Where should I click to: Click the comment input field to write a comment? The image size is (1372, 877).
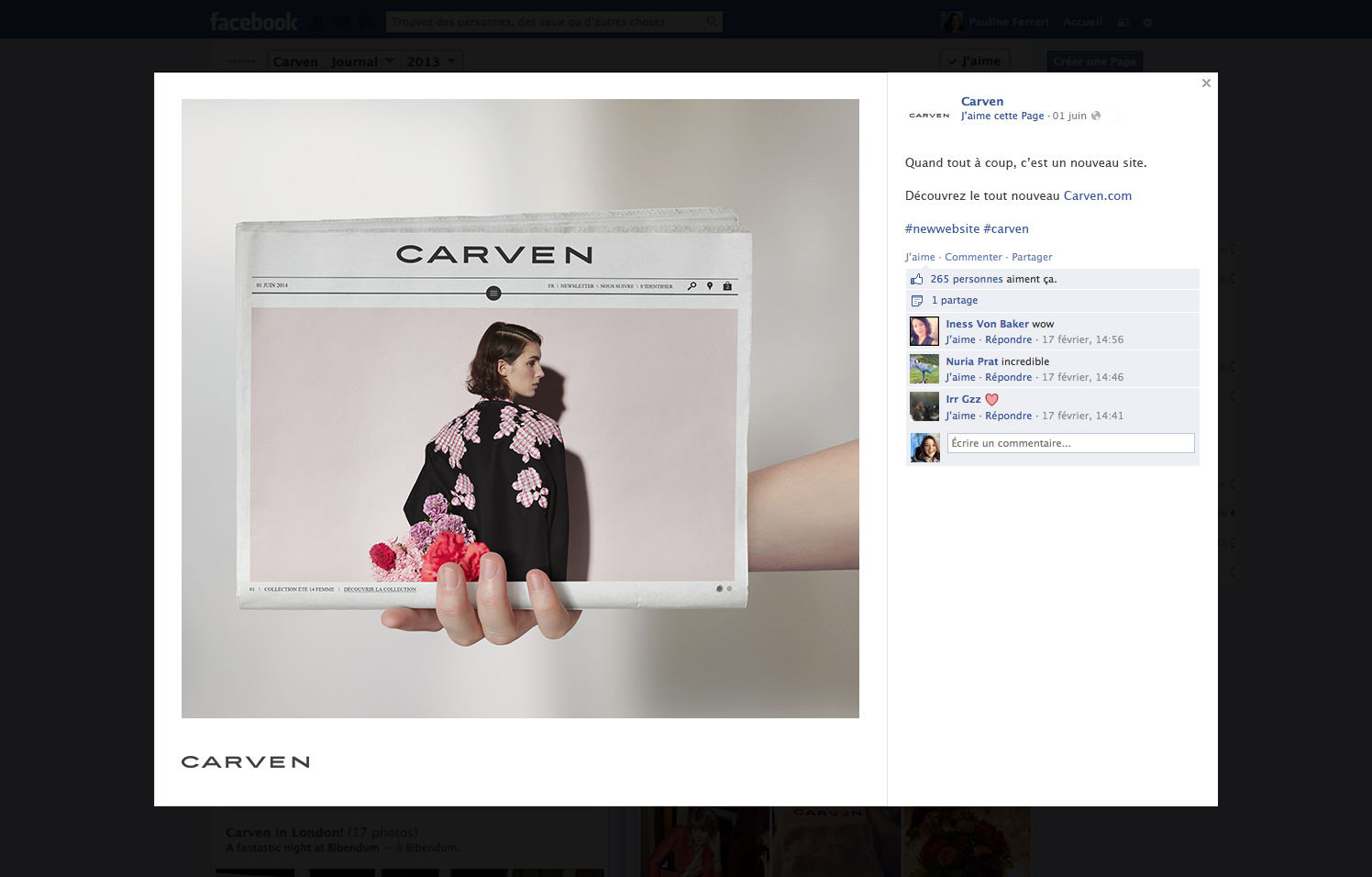[x=1070, y=442]
